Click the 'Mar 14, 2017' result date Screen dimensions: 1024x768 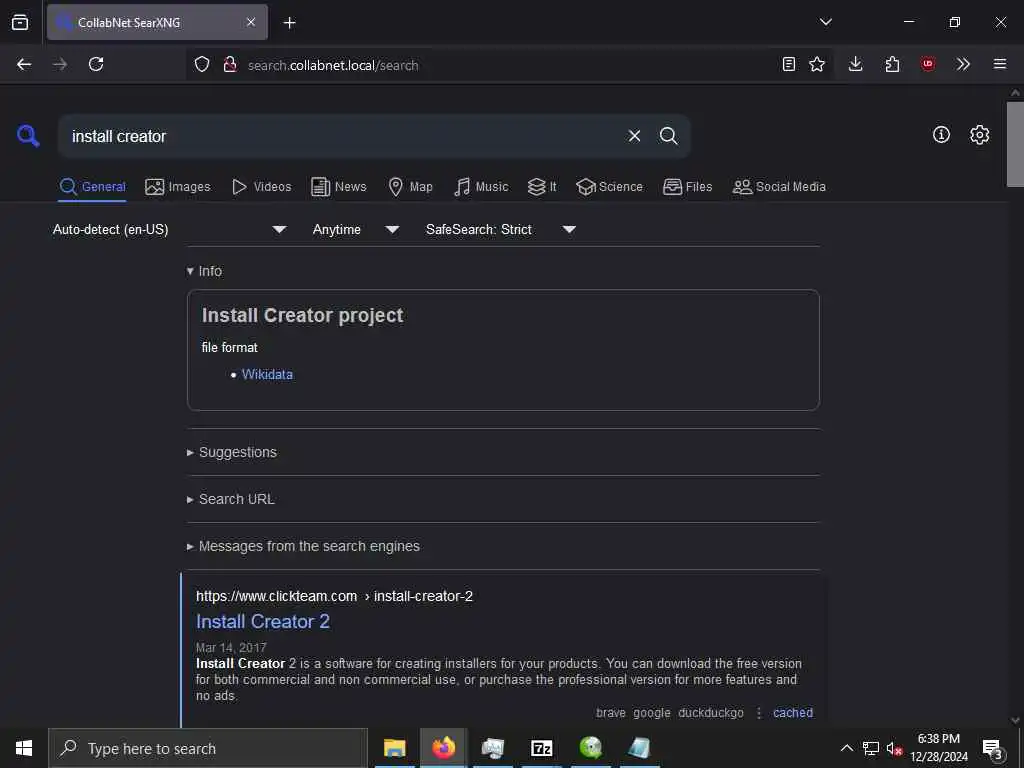pos(231,647)
